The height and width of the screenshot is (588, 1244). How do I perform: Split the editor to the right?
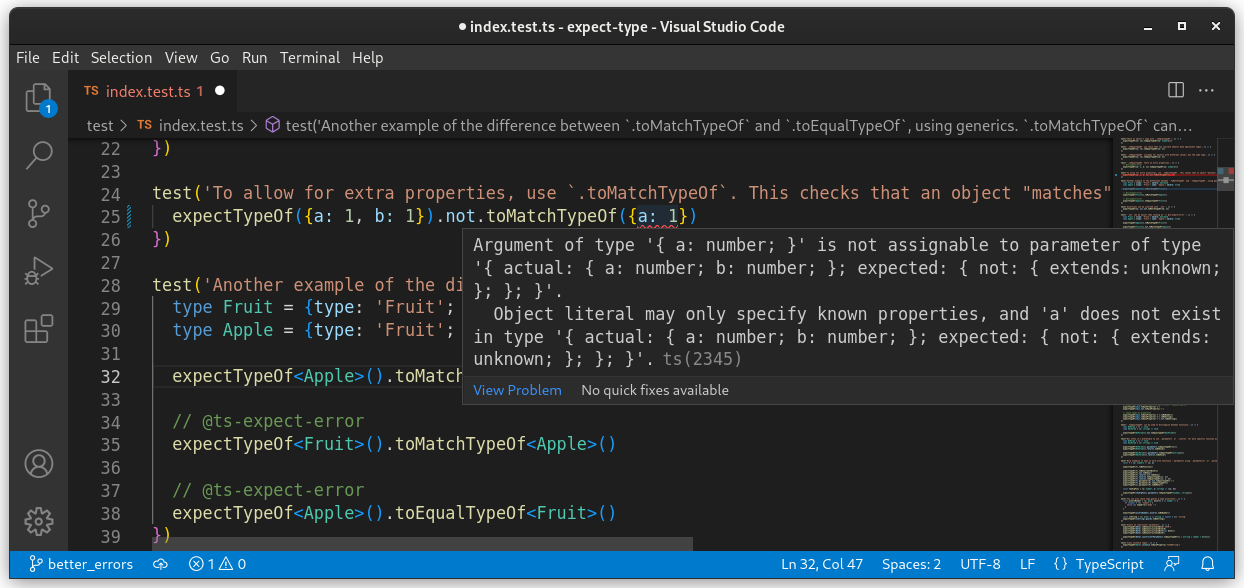pyautogui.click(x=1176, y=90)
